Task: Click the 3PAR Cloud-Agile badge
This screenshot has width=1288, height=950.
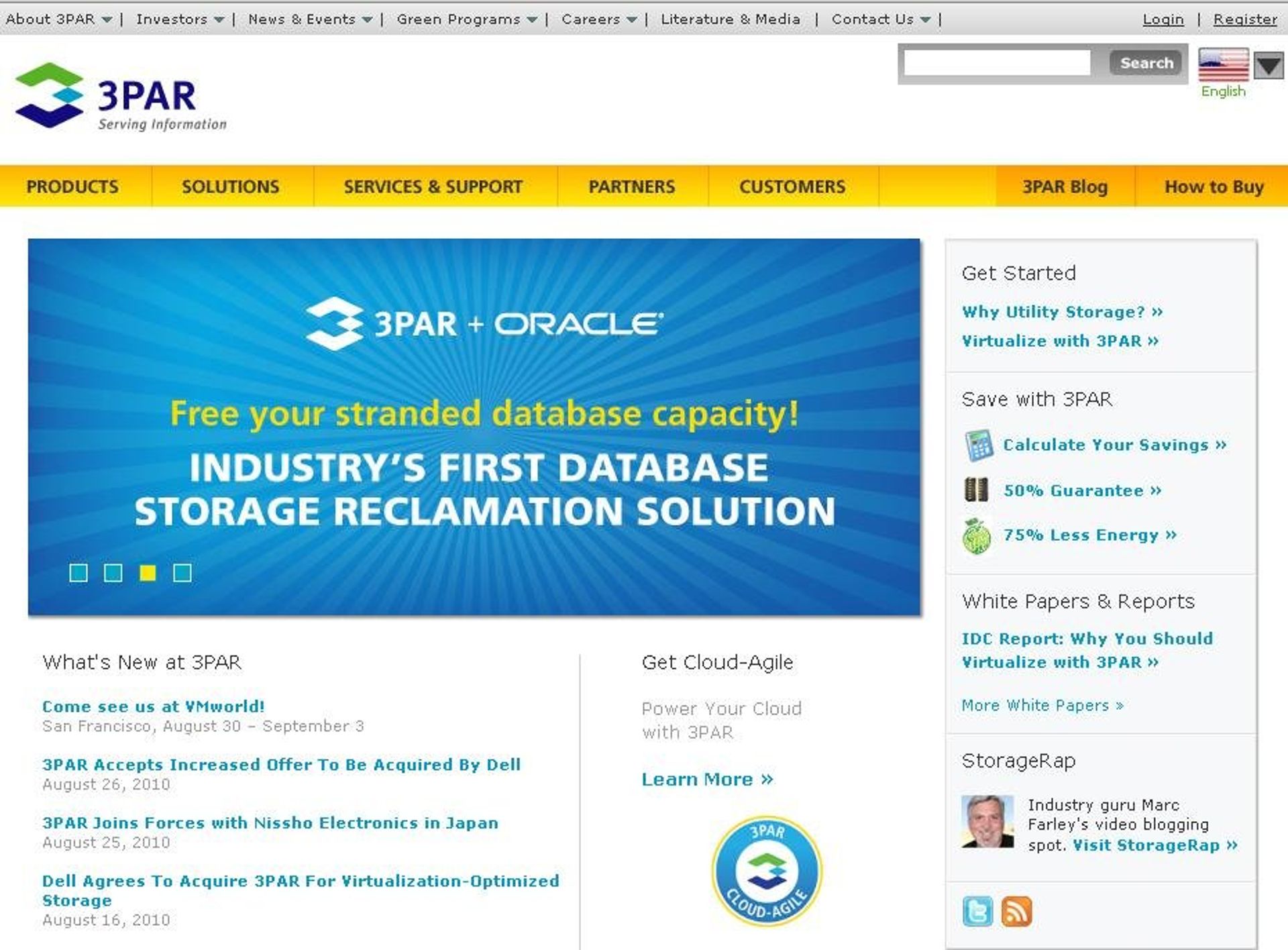Action: click(767, 872)
